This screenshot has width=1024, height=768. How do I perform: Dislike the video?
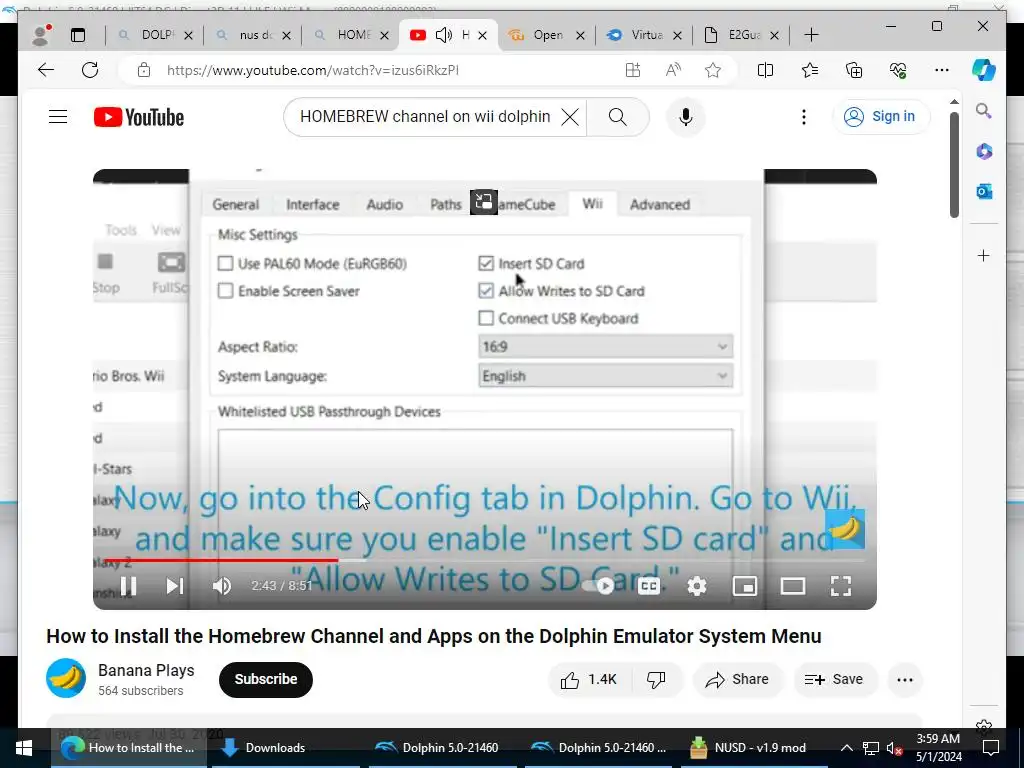coord(656,680)
